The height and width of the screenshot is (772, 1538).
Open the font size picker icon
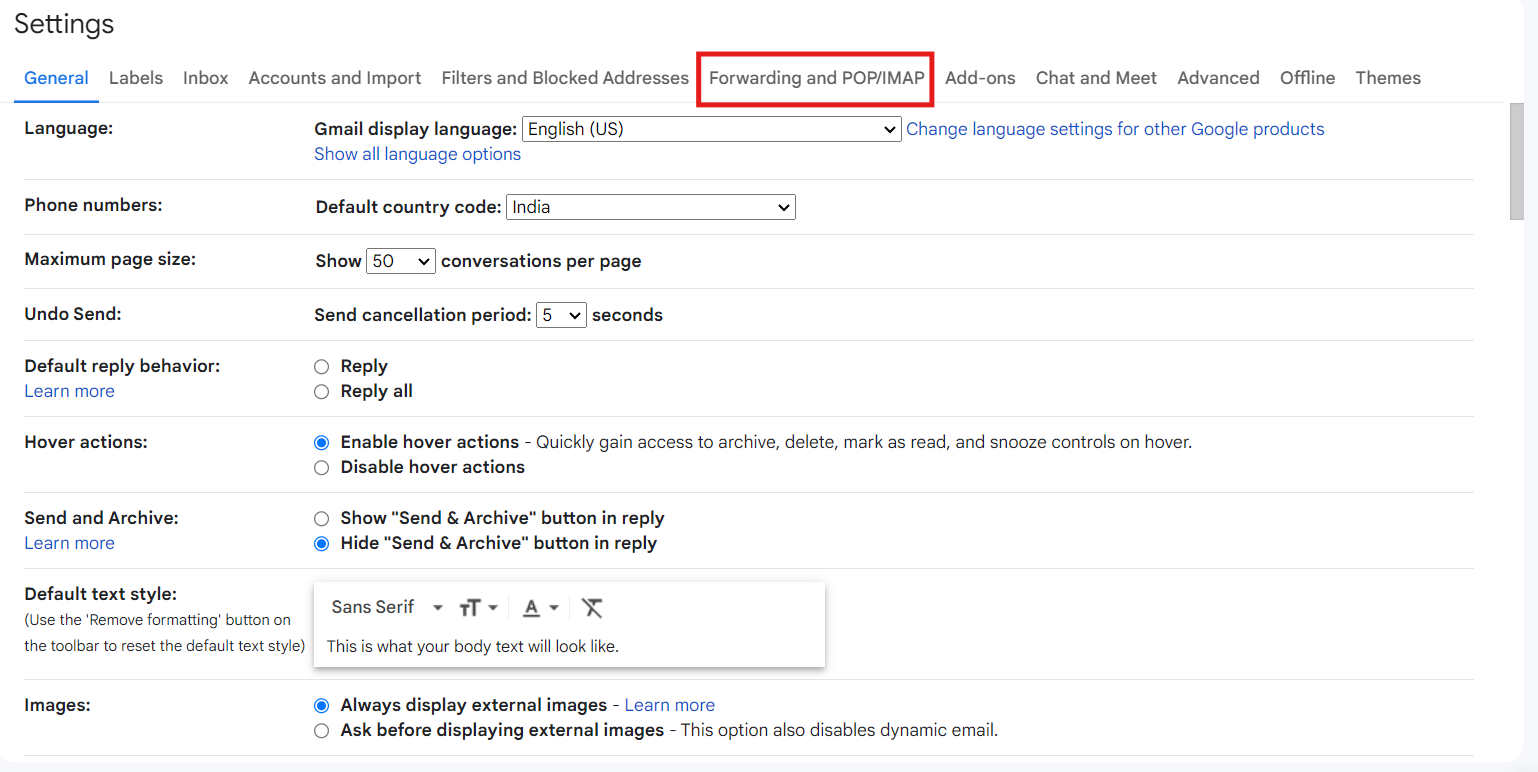[x=478, y=608]
